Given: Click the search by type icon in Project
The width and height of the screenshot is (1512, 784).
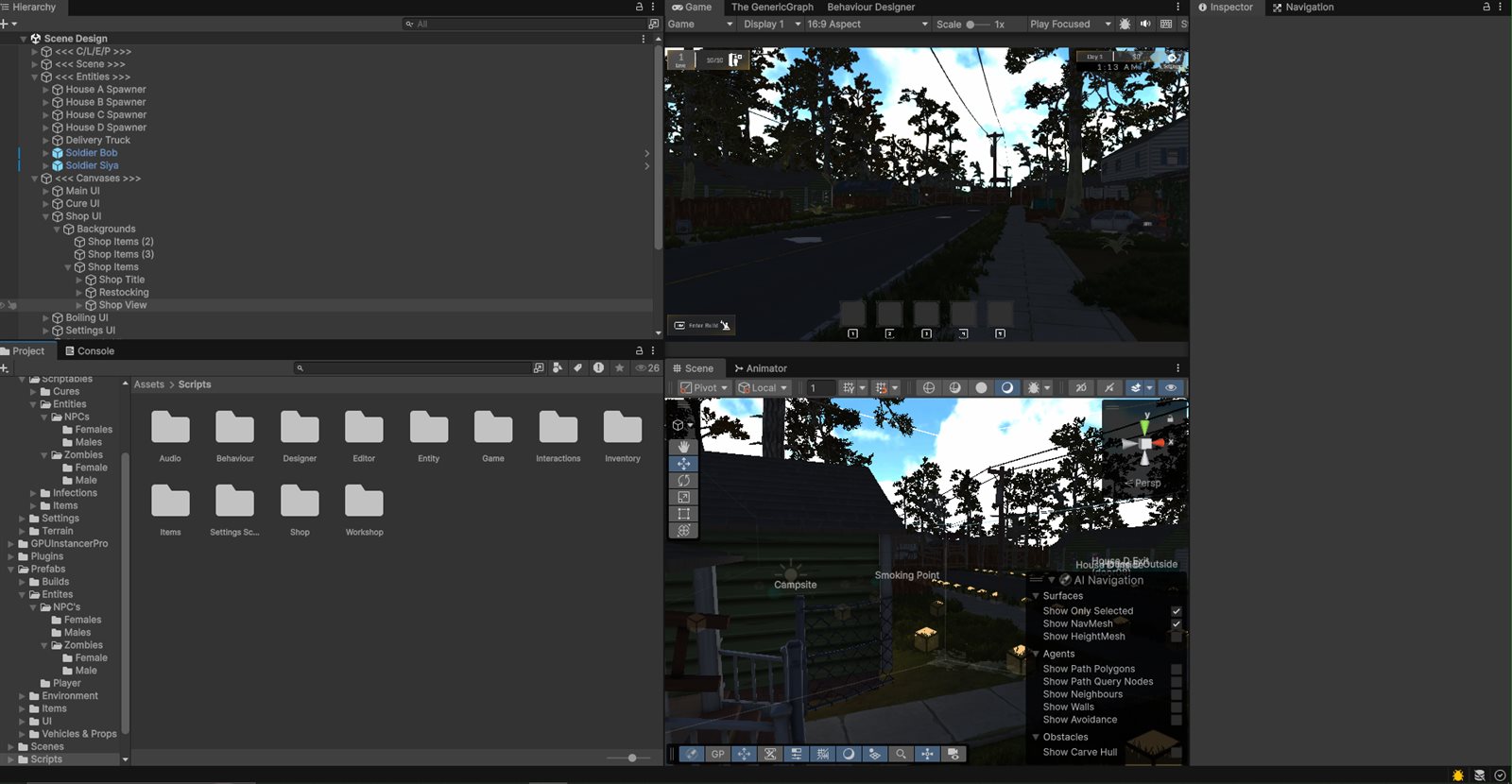Looking at the screenshot, I should 558,367.
